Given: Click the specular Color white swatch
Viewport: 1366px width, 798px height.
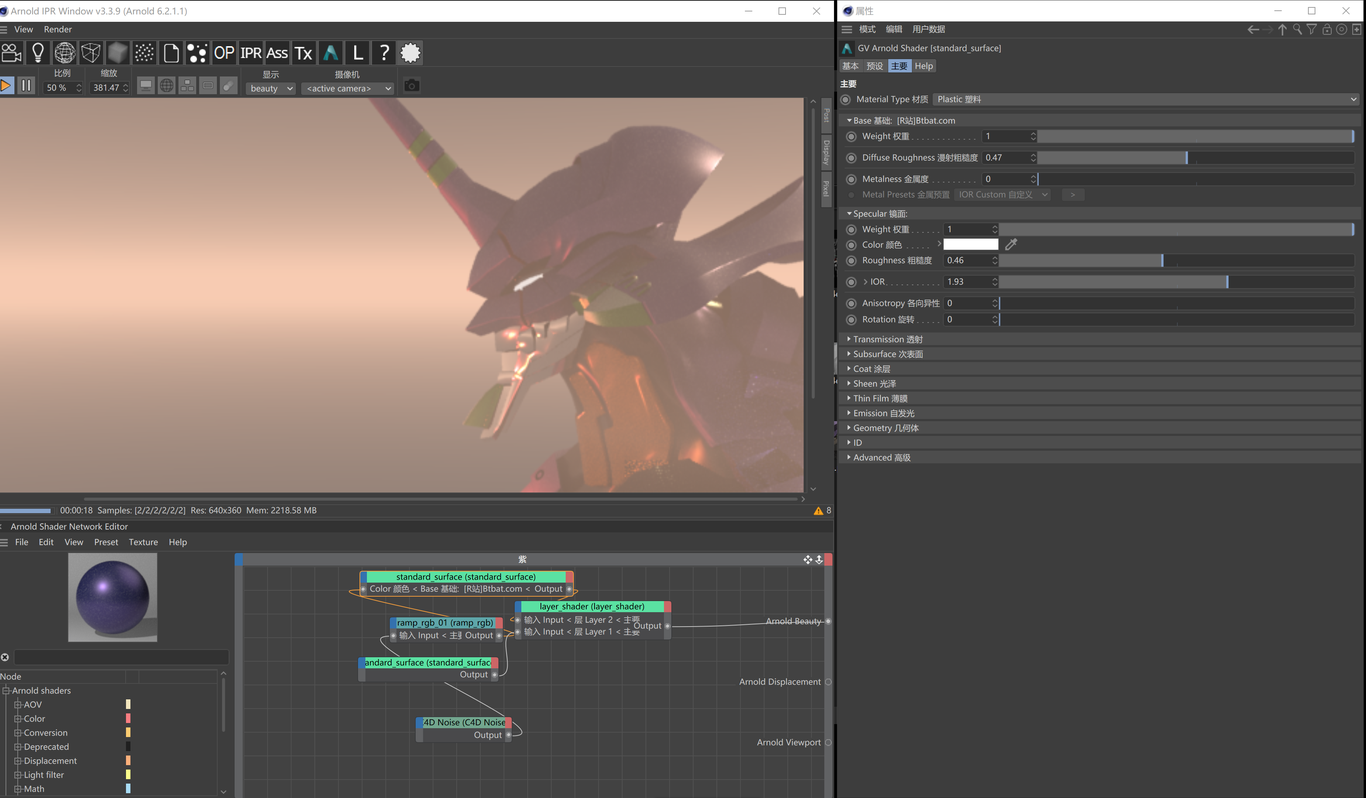Looking at the screenshot, I should [971, 244].
